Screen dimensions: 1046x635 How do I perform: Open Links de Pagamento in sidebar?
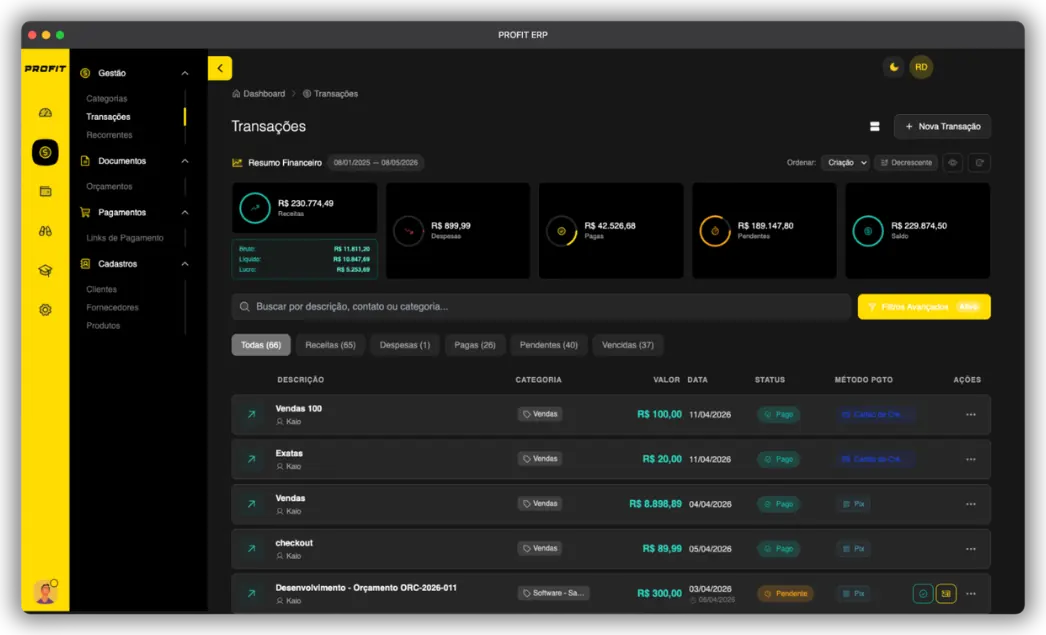click(x=125, y=237)
